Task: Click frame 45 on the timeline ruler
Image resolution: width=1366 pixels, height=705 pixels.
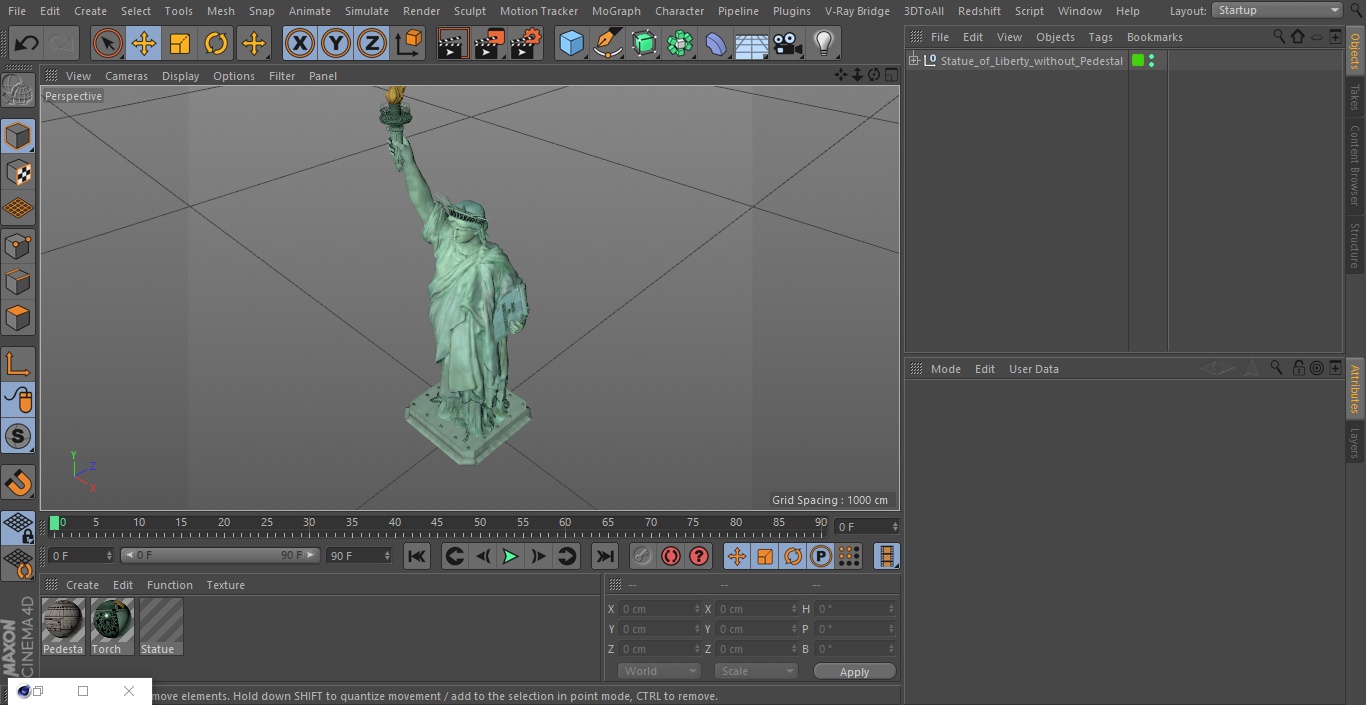Action: click(437, 523)
